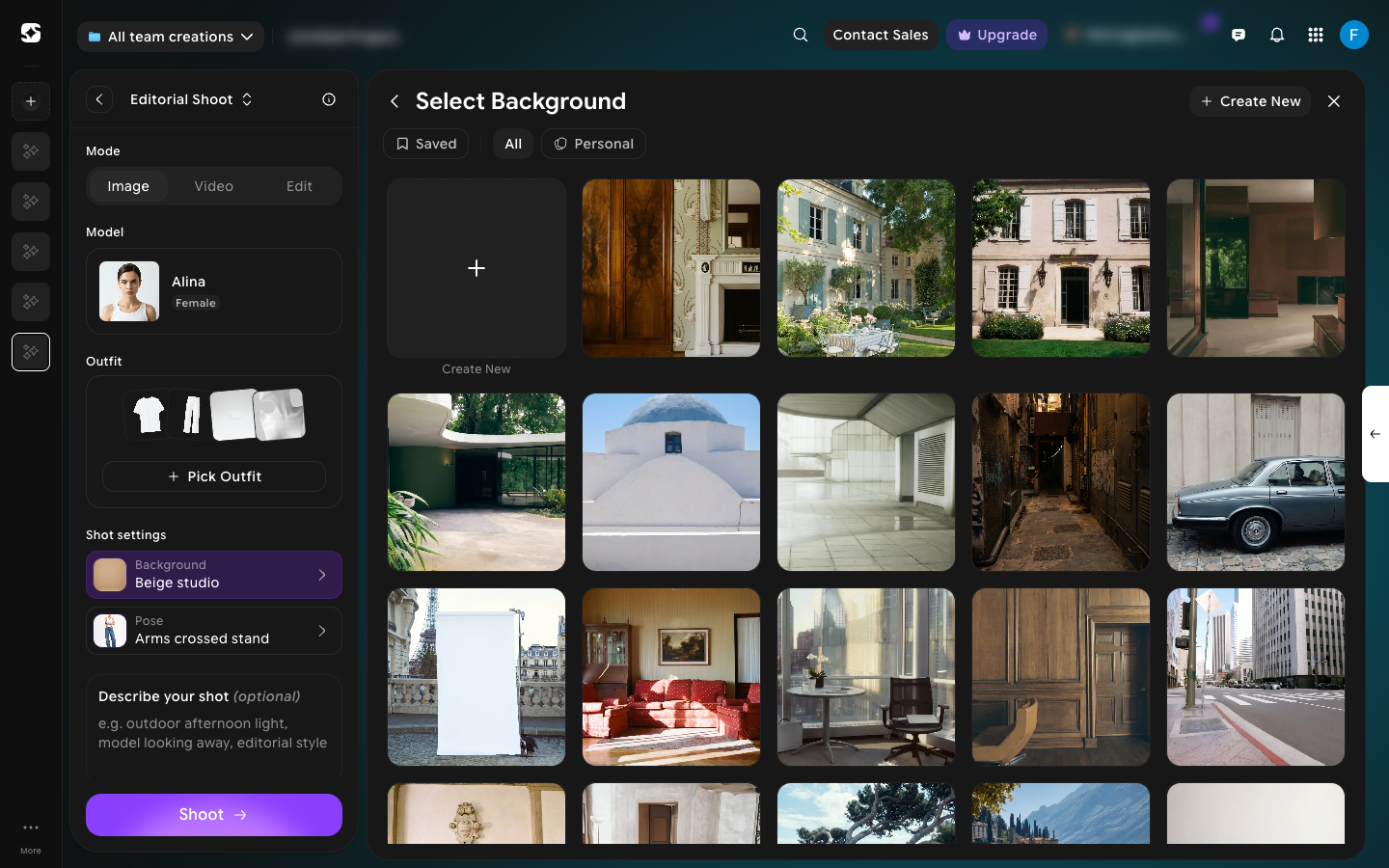Open the notifications bell

pyautogui.click(x=1277, y=35)
